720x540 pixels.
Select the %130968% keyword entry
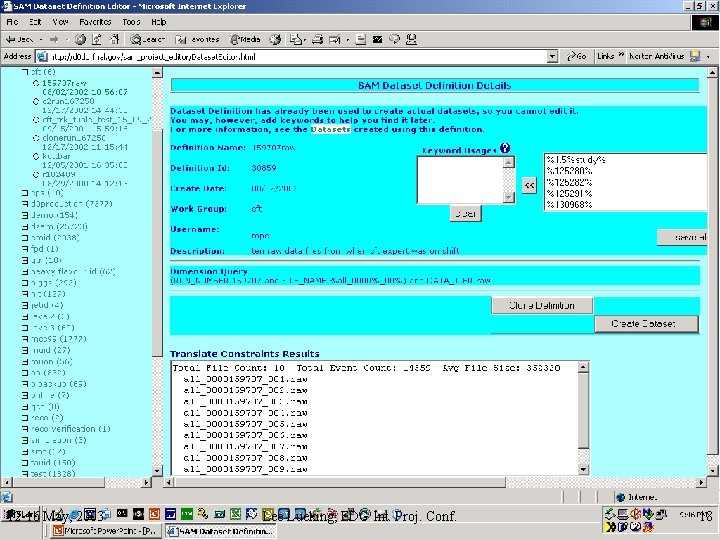[569, 205]
